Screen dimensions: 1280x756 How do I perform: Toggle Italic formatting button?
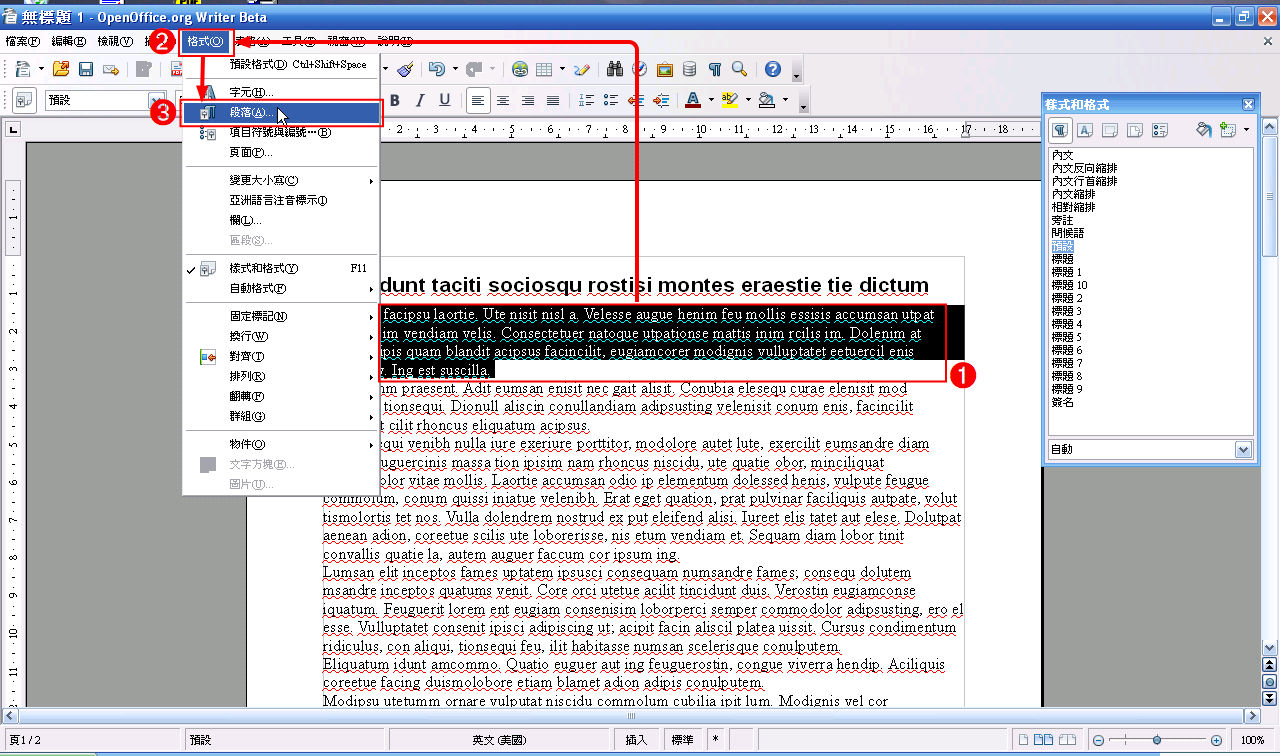pos(420,100)
